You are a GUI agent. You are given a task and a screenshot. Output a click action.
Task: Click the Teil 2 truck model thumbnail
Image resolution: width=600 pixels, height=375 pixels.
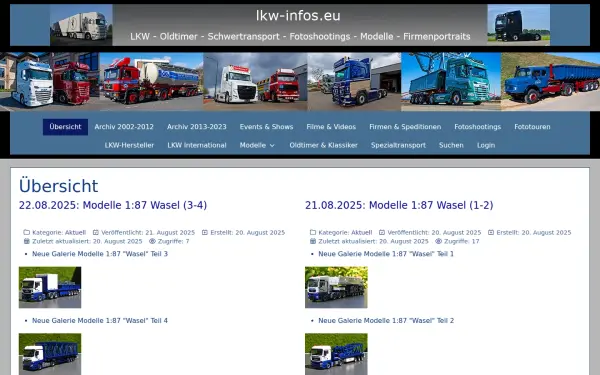coord(336,354)
